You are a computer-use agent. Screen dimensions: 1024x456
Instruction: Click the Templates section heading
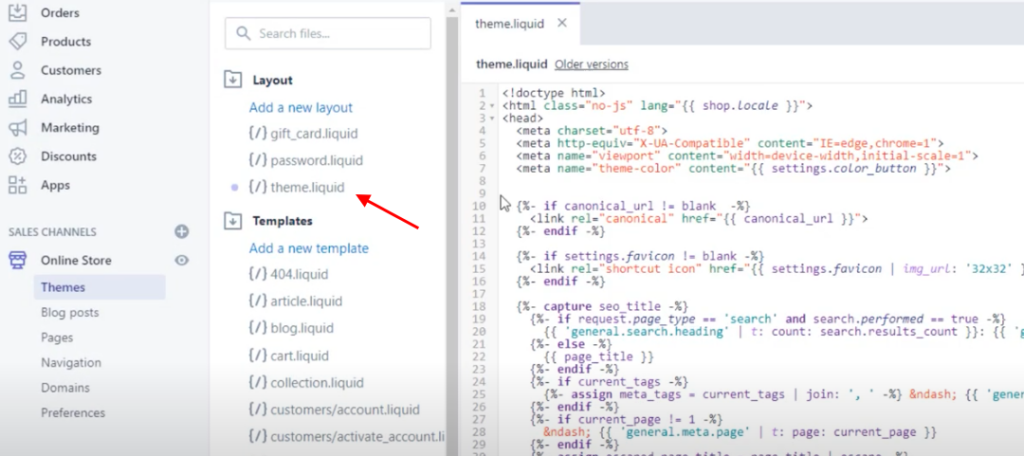(282, 221)
